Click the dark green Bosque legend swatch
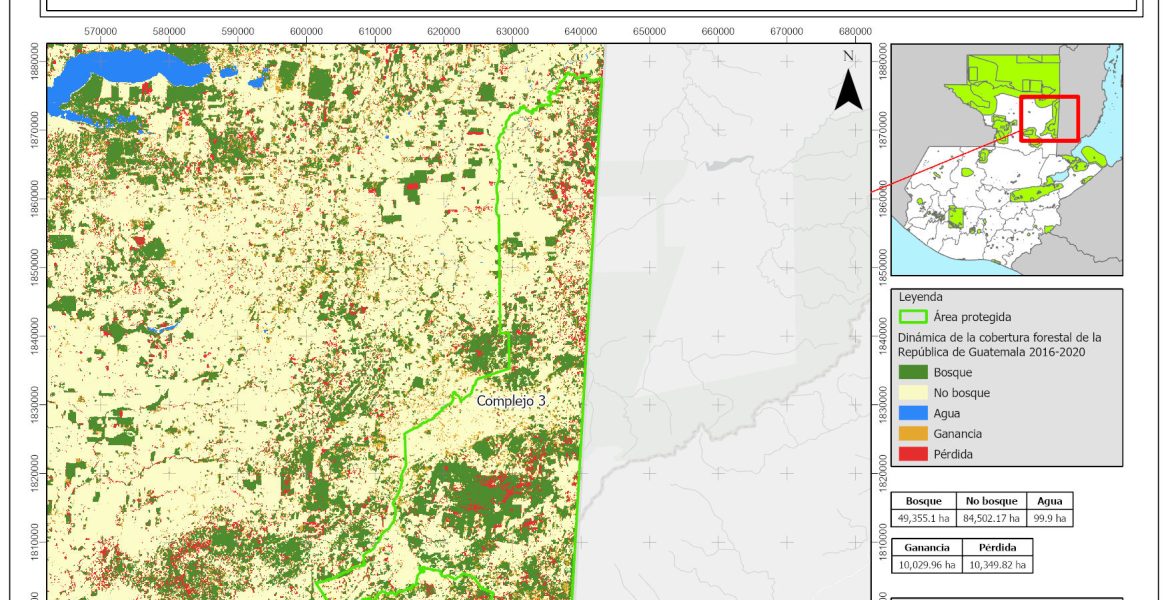The width and height of the screenshot is (1170, 600). point(911,373)
